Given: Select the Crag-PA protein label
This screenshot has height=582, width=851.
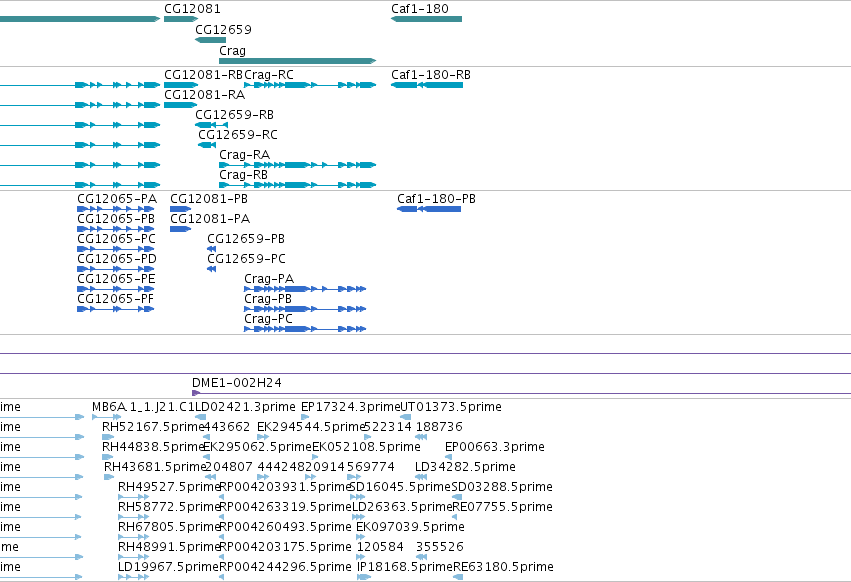Looking at the screenshot, I should (269, 279).
